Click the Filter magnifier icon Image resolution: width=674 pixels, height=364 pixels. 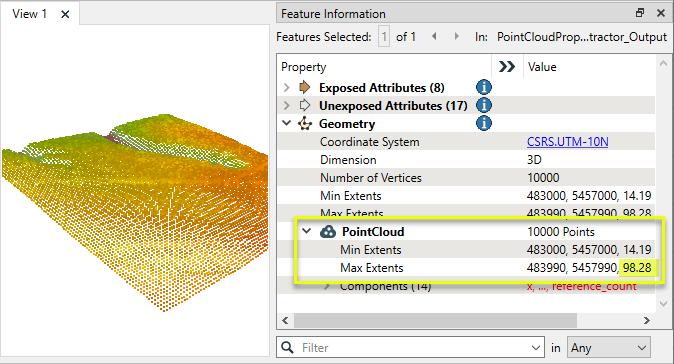(287, 347)
